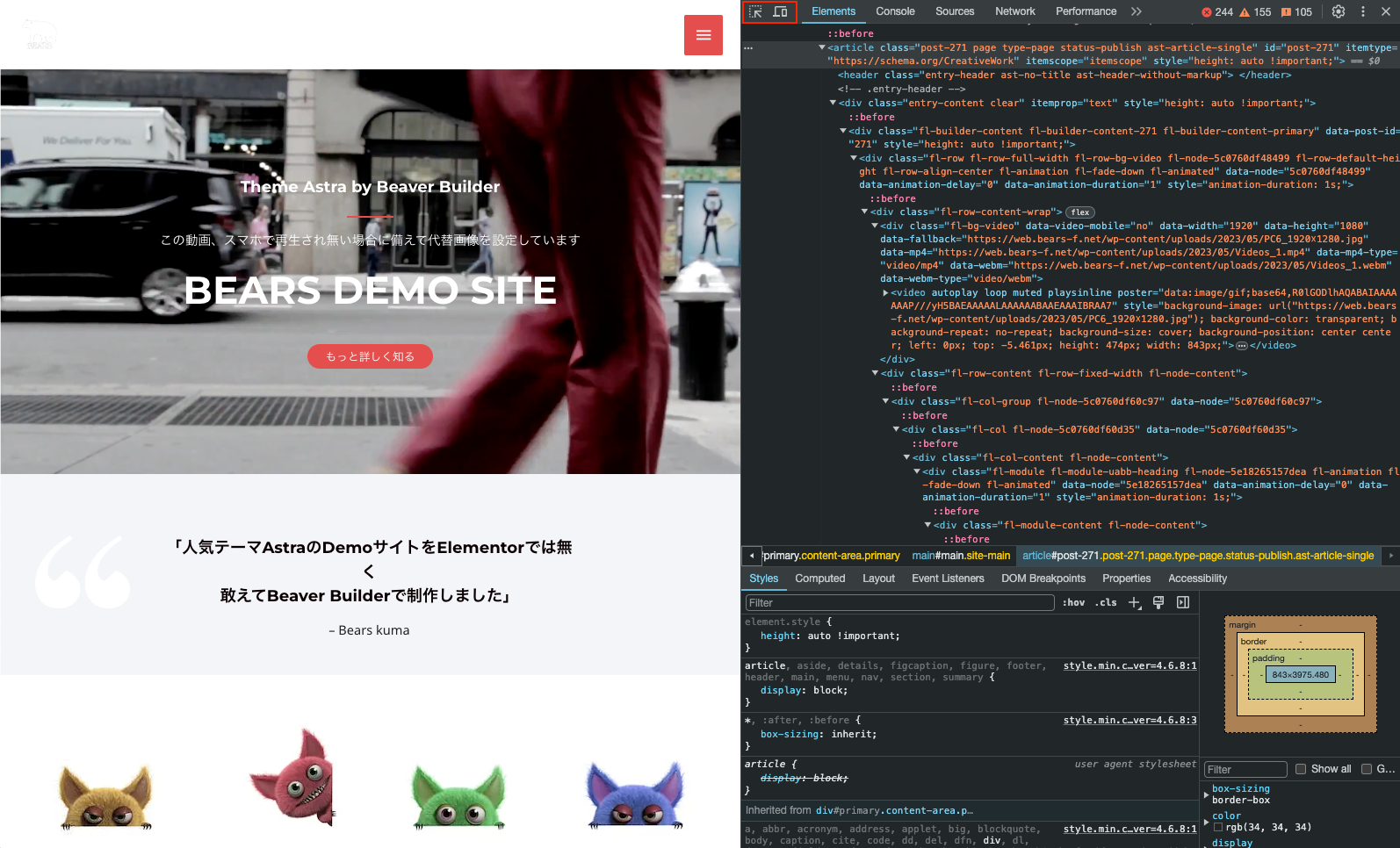
Task: Expand the color computed property
Action: coord(1207,822)
